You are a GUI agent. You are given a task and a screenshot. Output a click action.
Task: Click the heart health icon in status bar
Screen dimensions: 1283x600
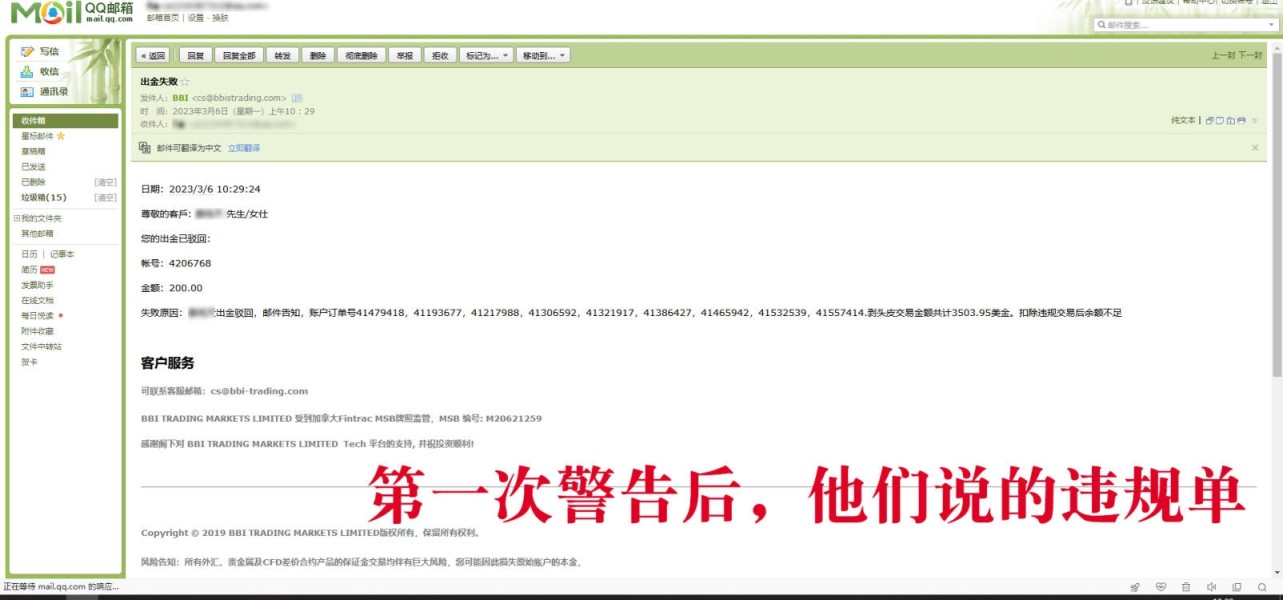coord(1160,587)
